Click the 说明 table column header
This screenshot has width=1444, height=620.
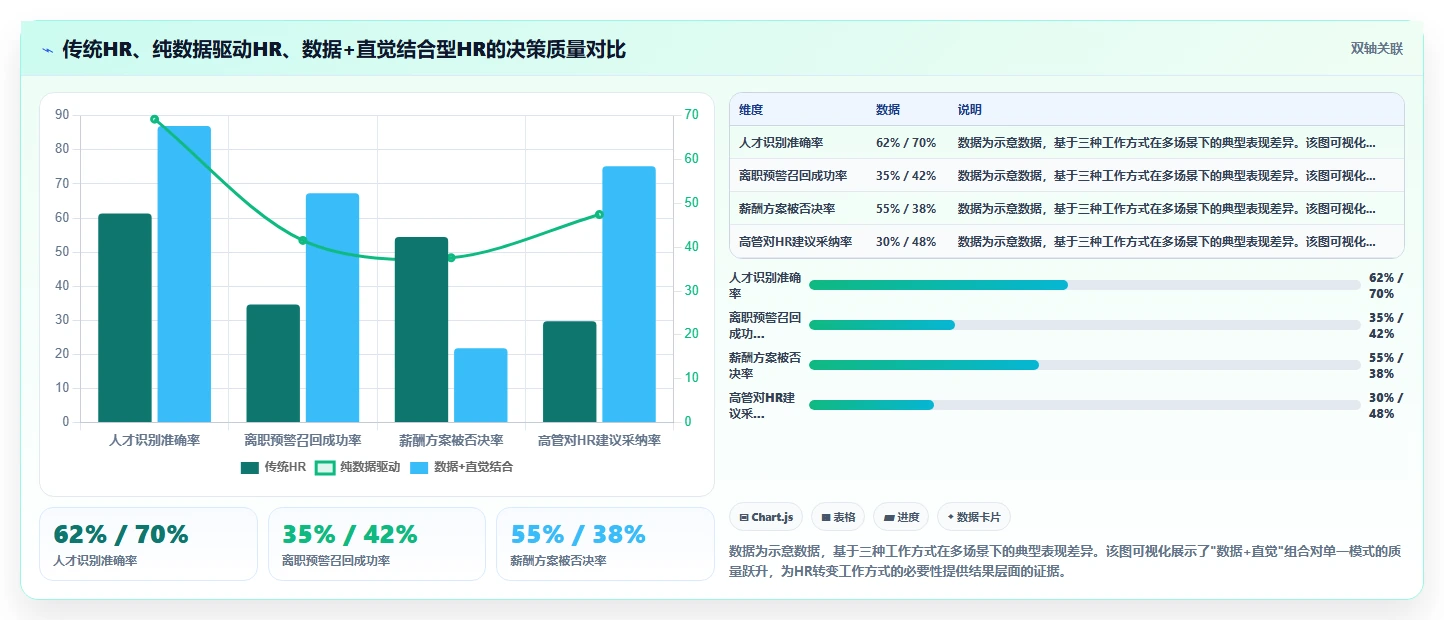coord(970,110)
